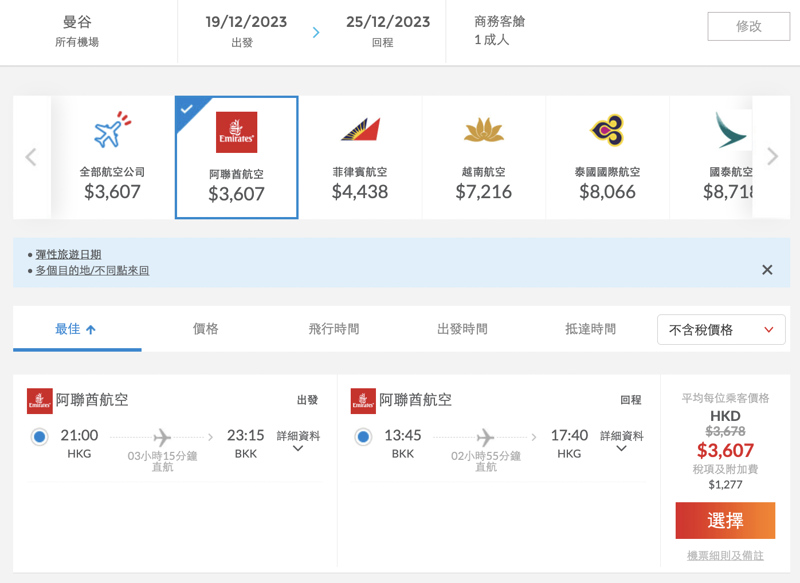Expand 詳細資料 for the outbound flight

(x=298, y=441)
